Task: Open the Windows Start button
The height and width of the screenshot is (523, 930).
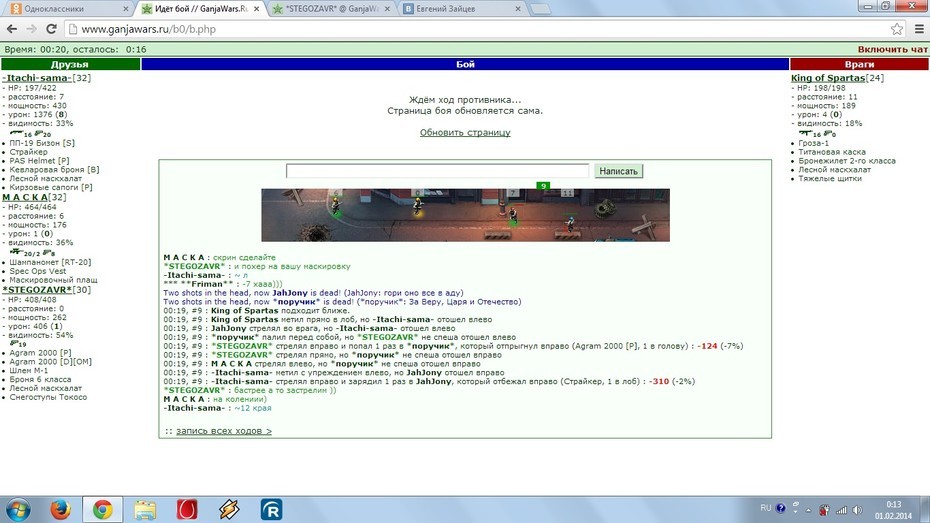Action: tap(18, 510)
